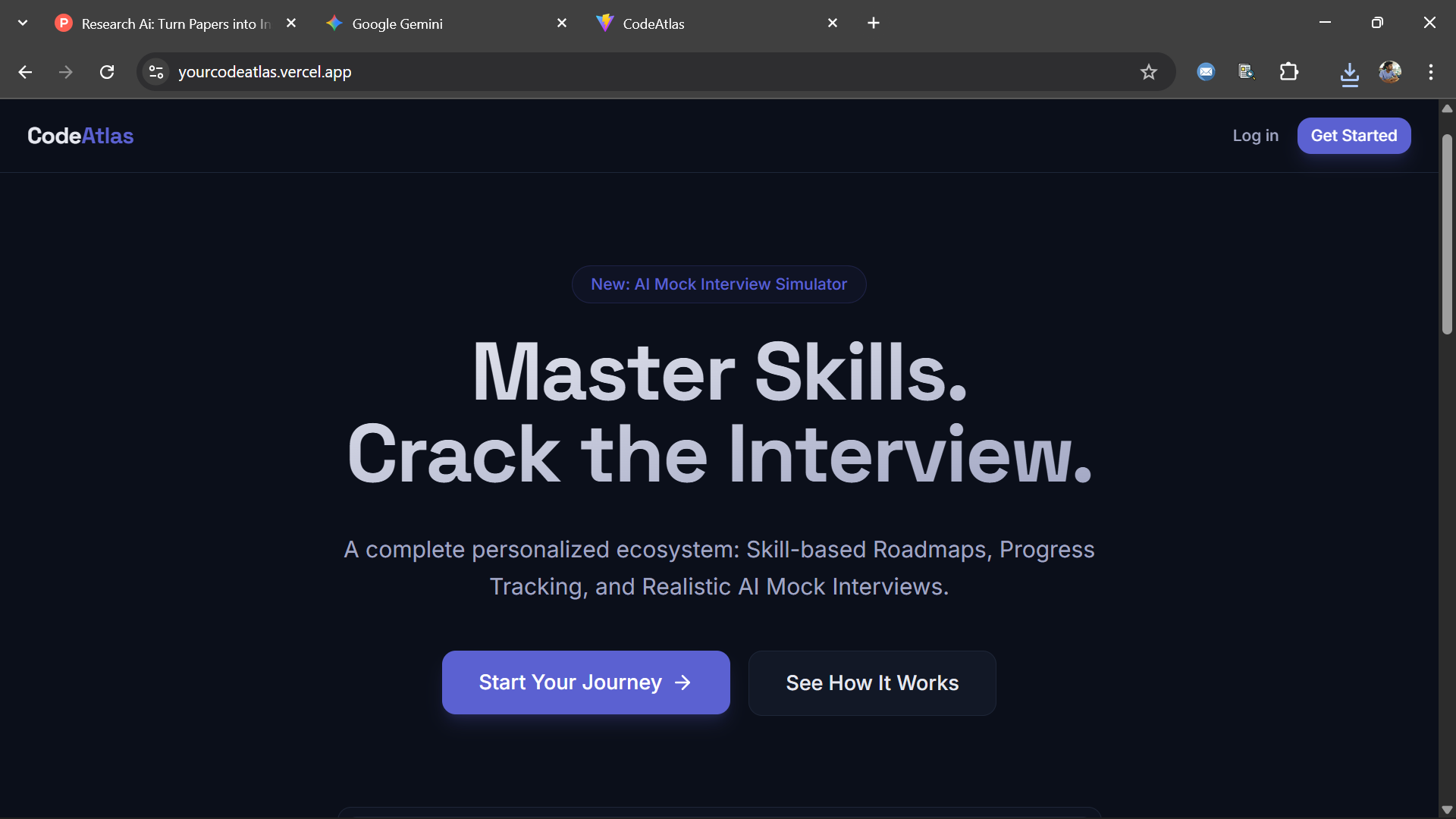Open the tab search chevron
This screenshot has width=1456, height=819.
pos(22,23)
